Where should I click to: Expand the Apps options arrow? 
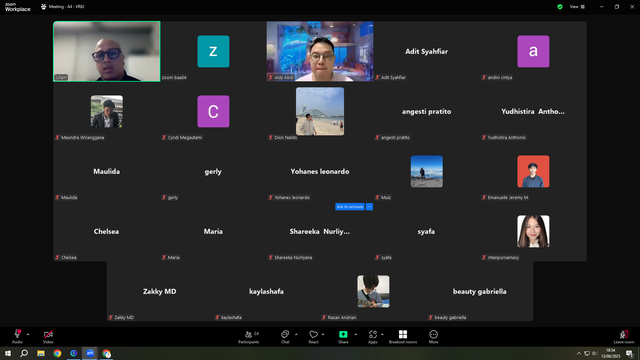382,334
